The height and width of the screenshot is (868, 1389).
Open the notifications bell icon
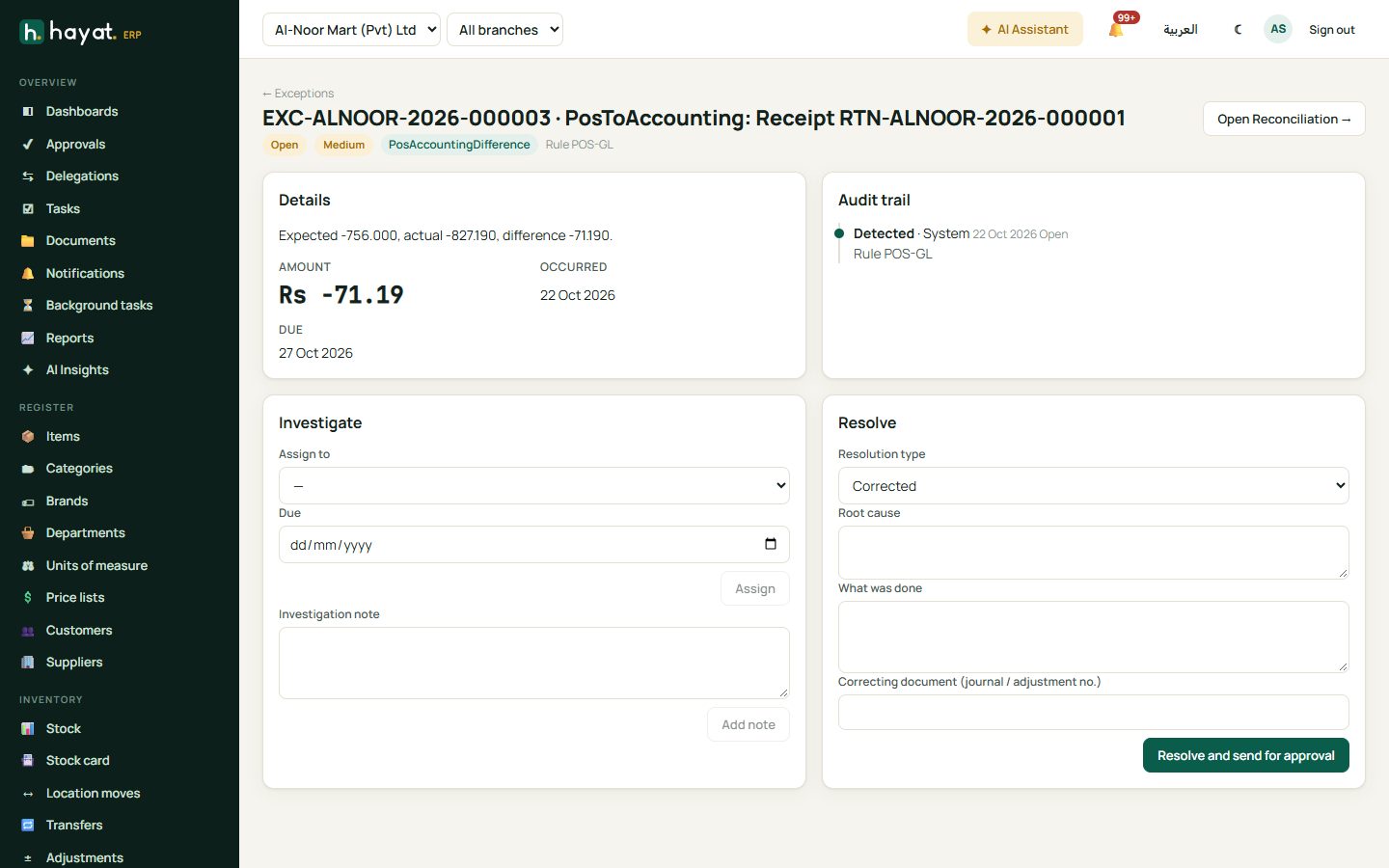coord(1116,30)
